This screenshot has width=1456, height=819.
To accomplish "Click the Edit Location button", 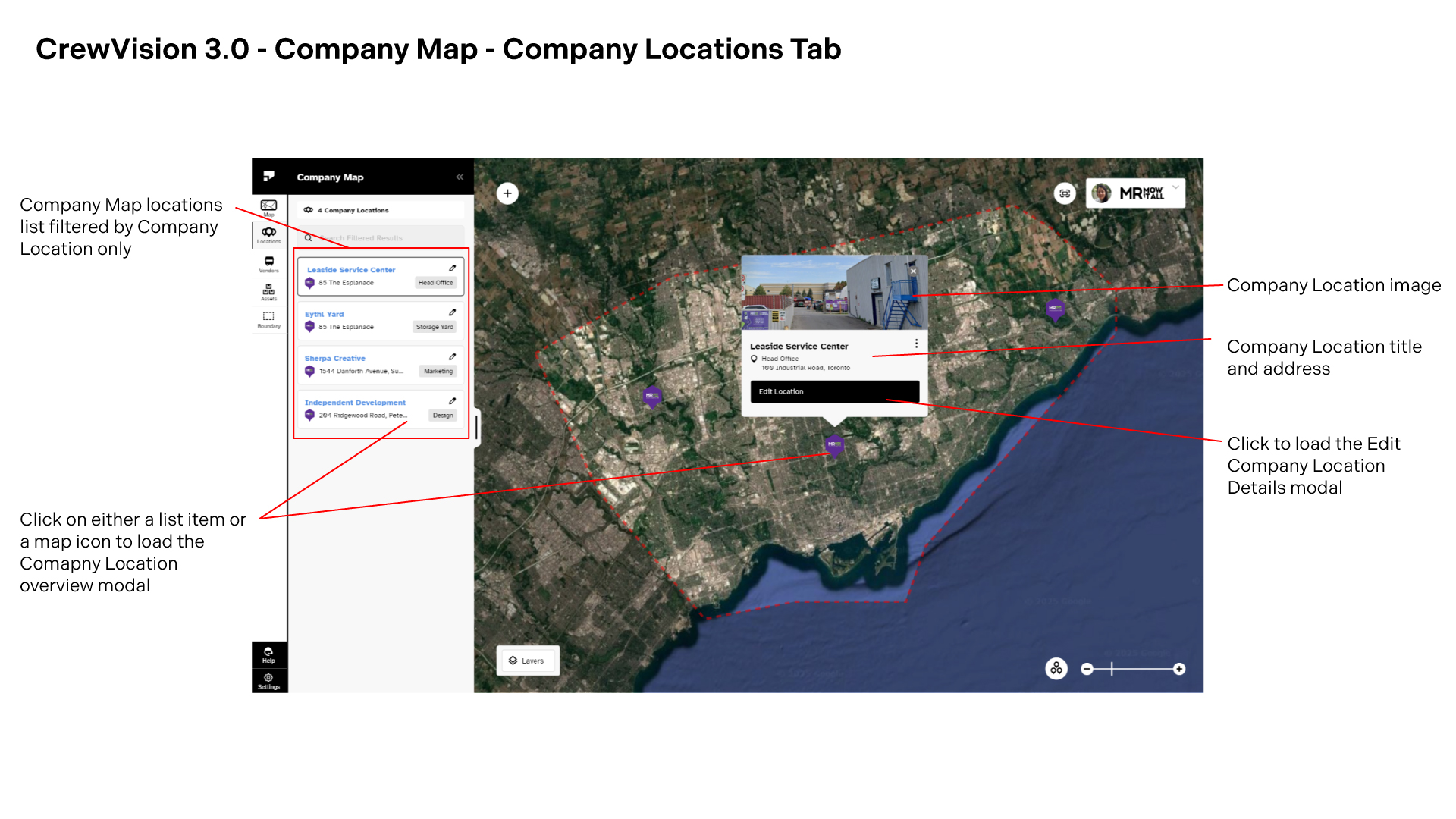I will click(834, 391).
